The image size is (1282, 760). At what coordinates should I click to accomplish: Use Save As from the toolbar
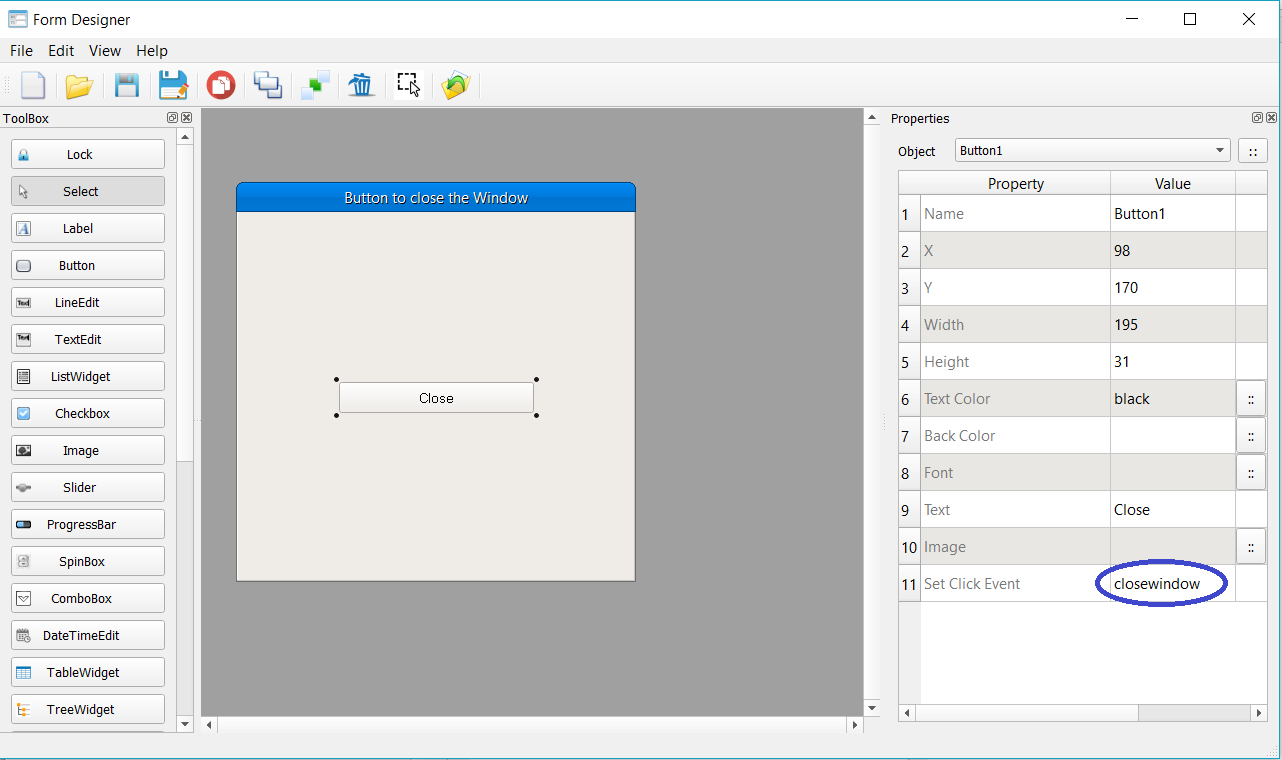tap(173, 85)
